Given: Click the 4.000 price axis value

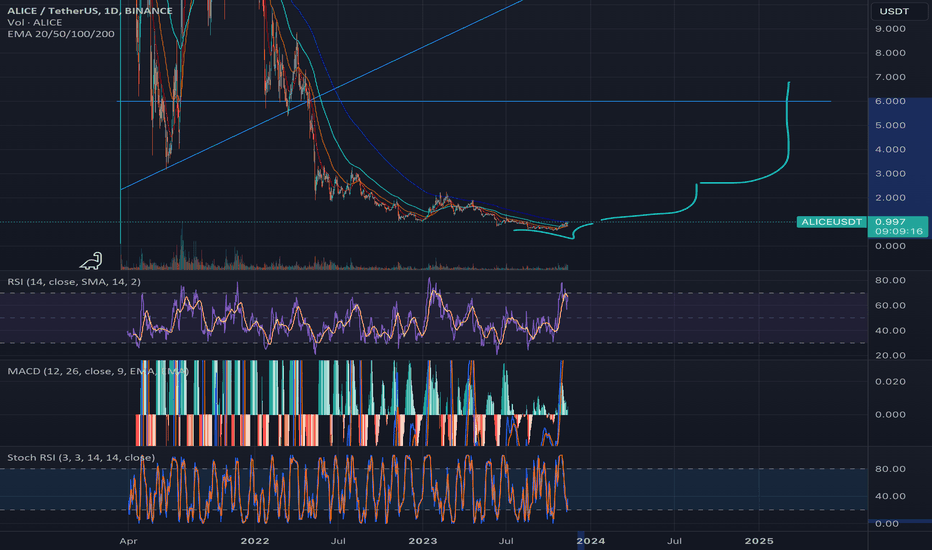Looking at the screenshot, I should click(x=890, y=149).
